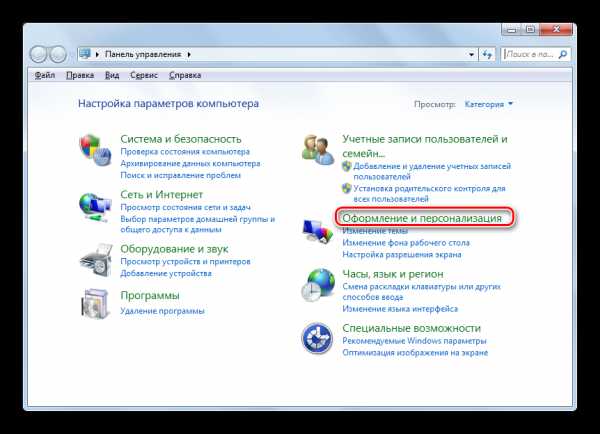Click the search magnifier icon

[562, 54]
